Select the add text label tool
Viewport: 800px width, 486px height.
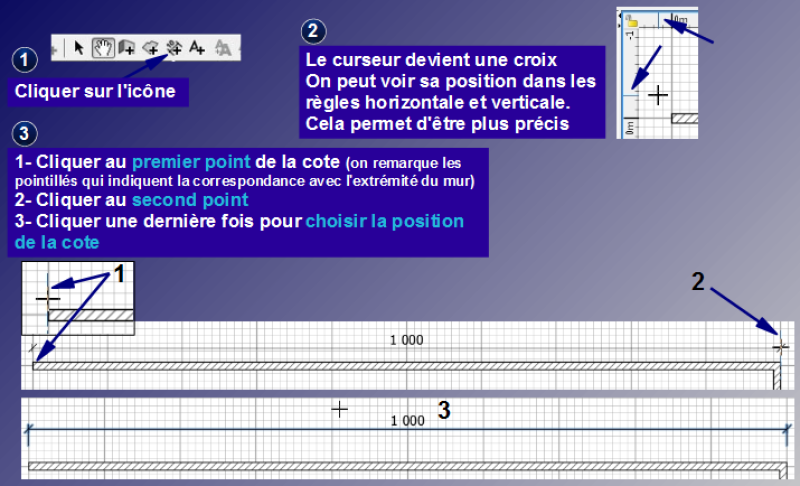tap(197, 46)
